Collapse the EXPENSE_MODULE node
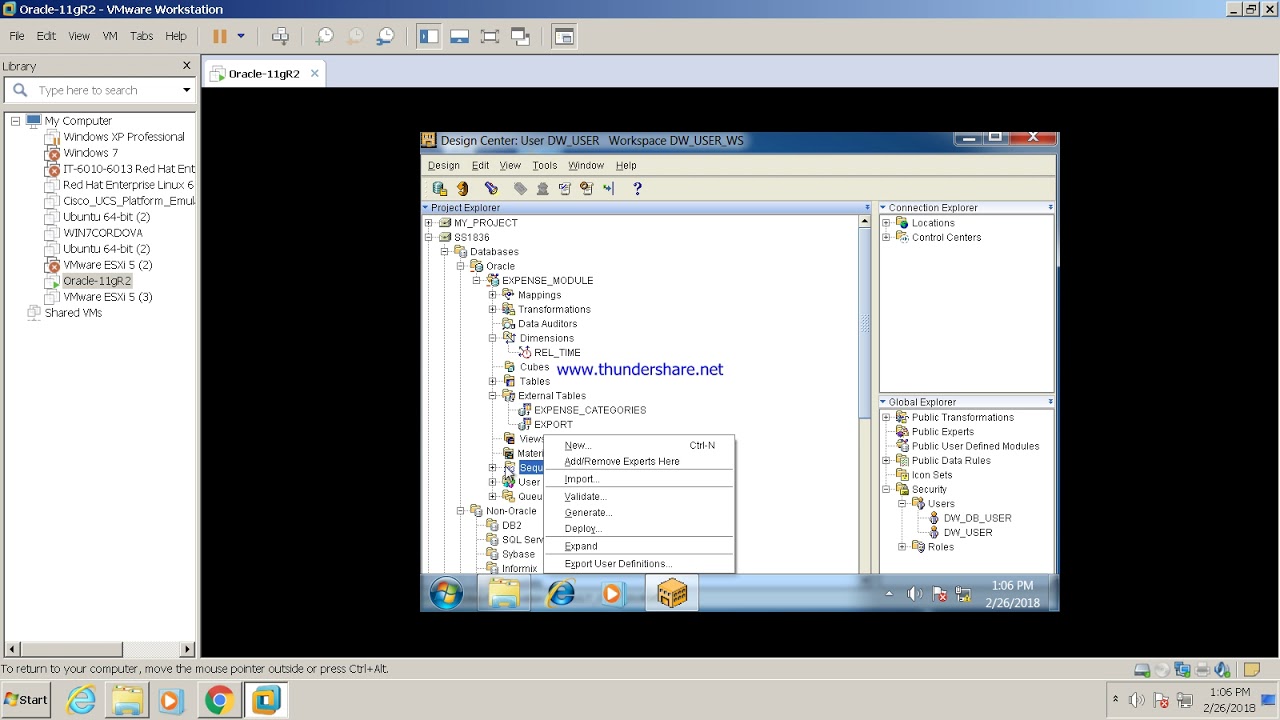This screenshot has width=1280, height=720. click(x=477, y=281)
